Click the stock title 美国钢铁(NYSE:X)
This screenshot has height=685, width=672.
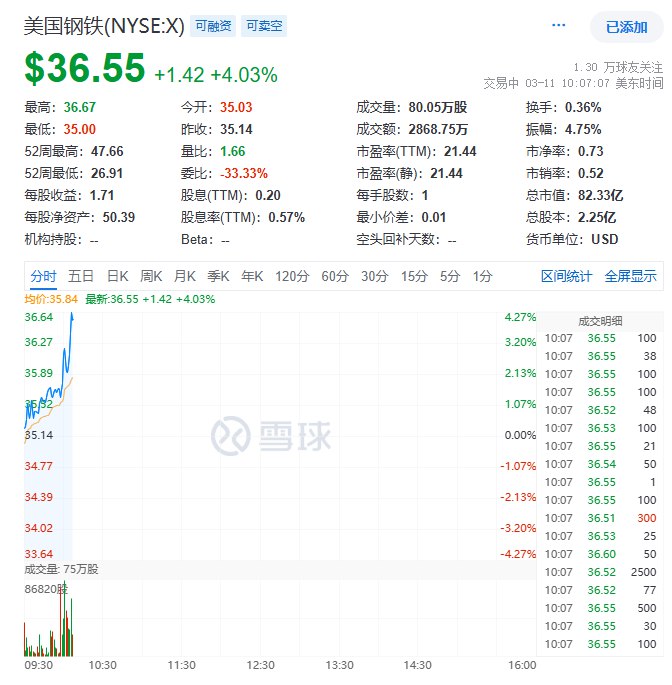tap(104, 26)
